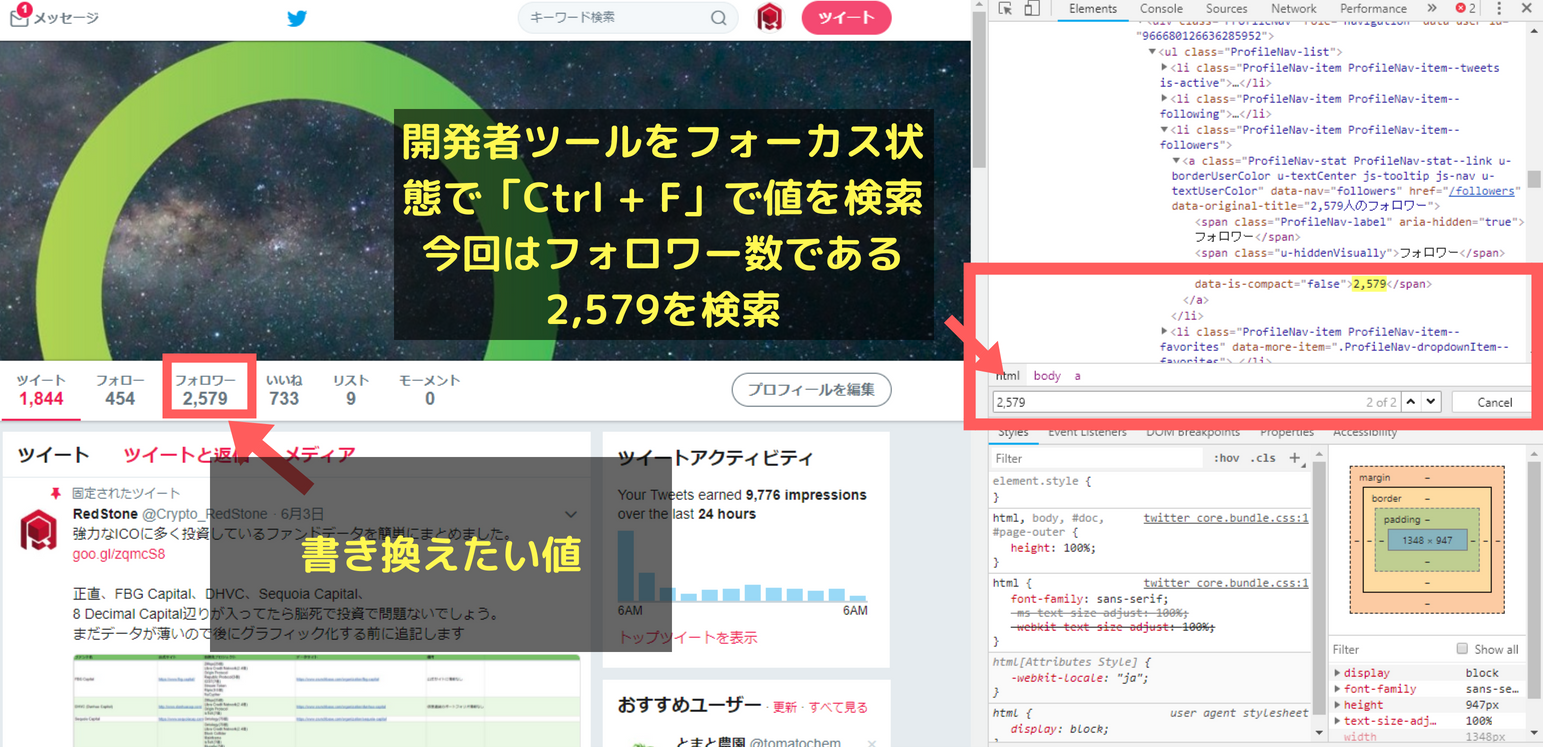Switch to the Console tab
The width and height of the screenshot is (1543, 747).
pos(1161,9)
